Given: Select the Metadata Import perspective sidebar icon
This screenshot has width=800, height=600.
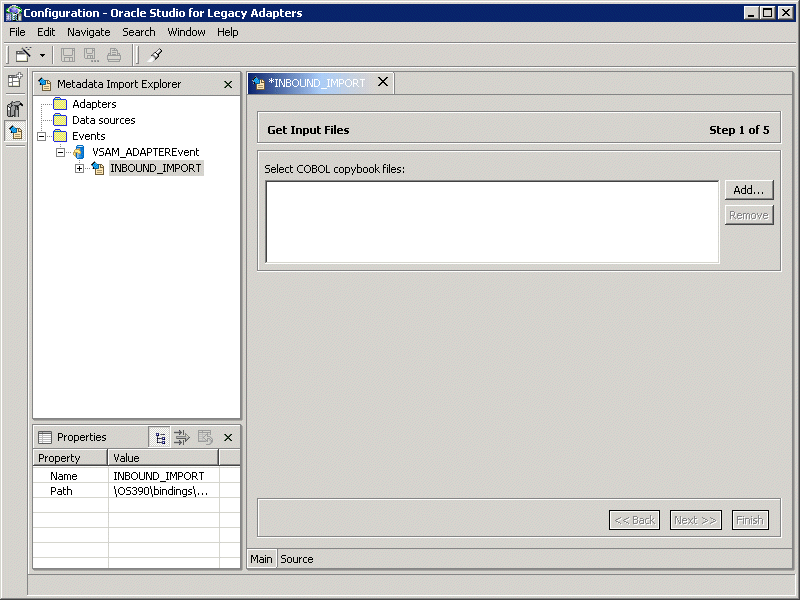Looking at the screenshot, I should point(15,132).
